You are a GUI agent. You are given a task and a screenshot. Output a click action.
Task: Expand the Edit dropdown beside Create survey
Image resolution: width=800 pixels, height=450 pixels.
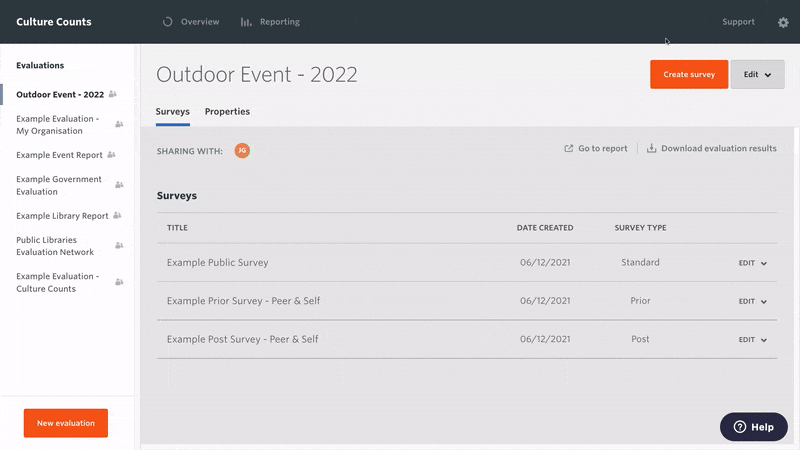pos(757,74)
